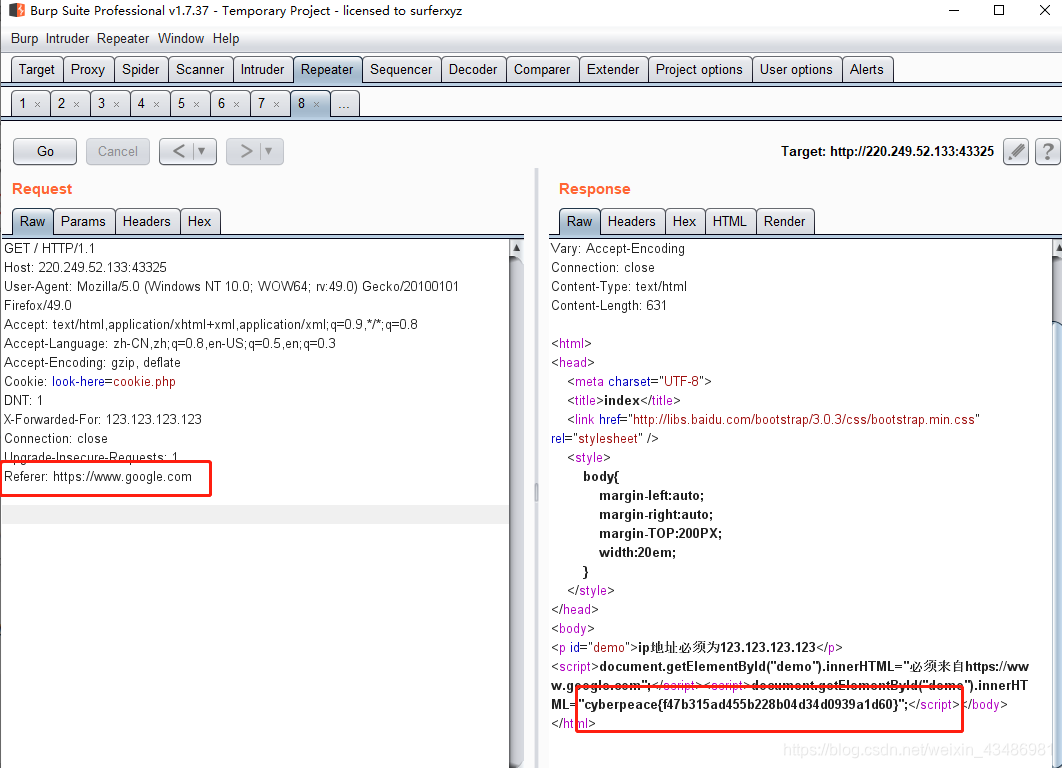Switch to the Comparer tab
Viewport: 1062px width, 768px height.
pos(542,70)
